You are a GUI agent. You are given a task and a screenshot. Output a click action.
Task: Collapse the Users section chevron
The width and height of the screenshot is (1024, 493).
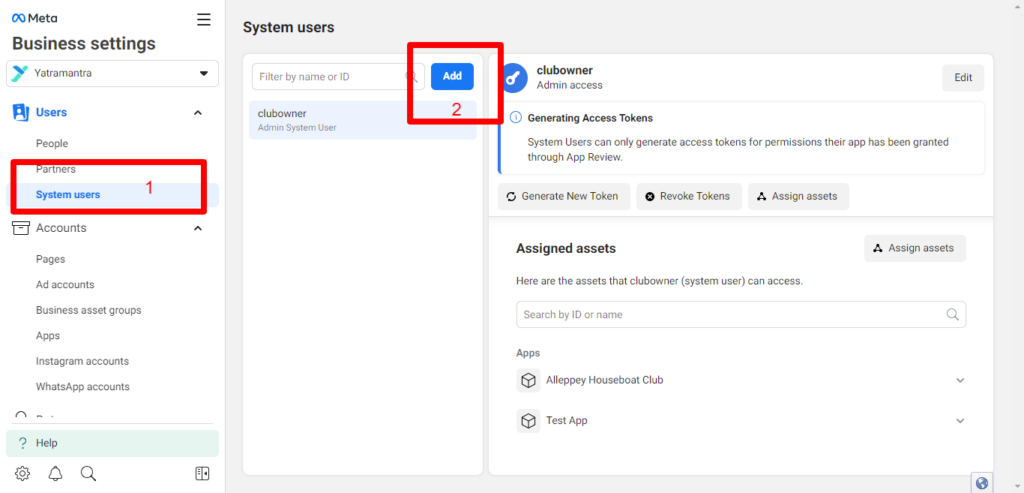199,113
